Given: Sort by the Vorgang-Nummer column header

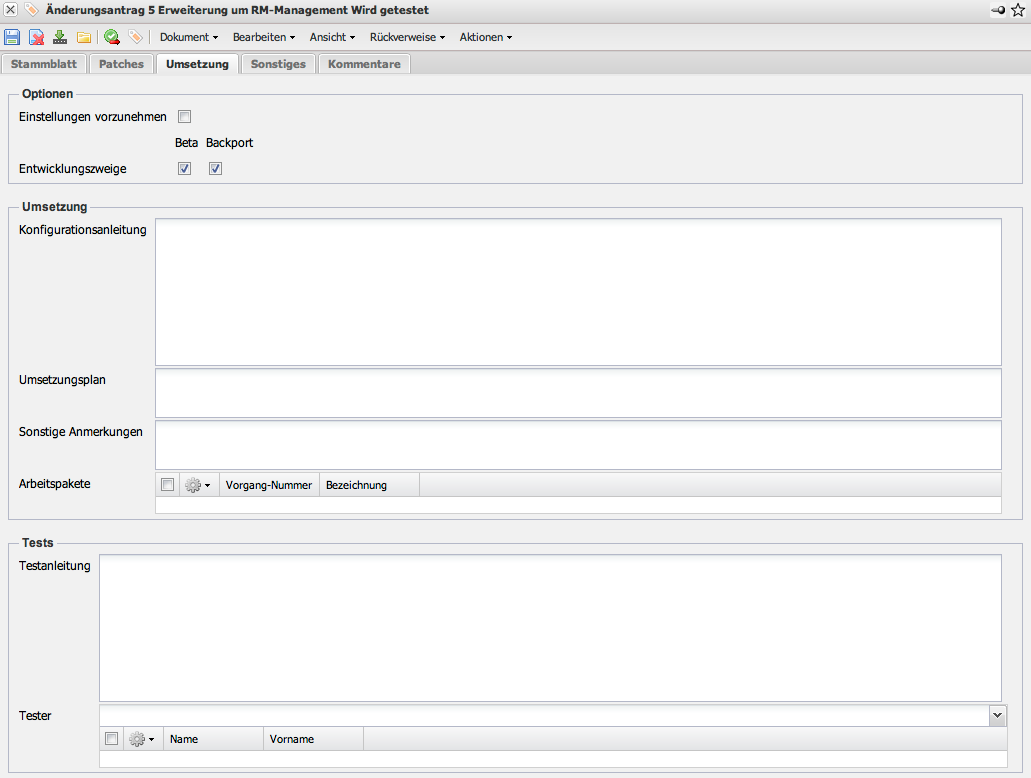Looking at the screenshot, I should [269, 485].
